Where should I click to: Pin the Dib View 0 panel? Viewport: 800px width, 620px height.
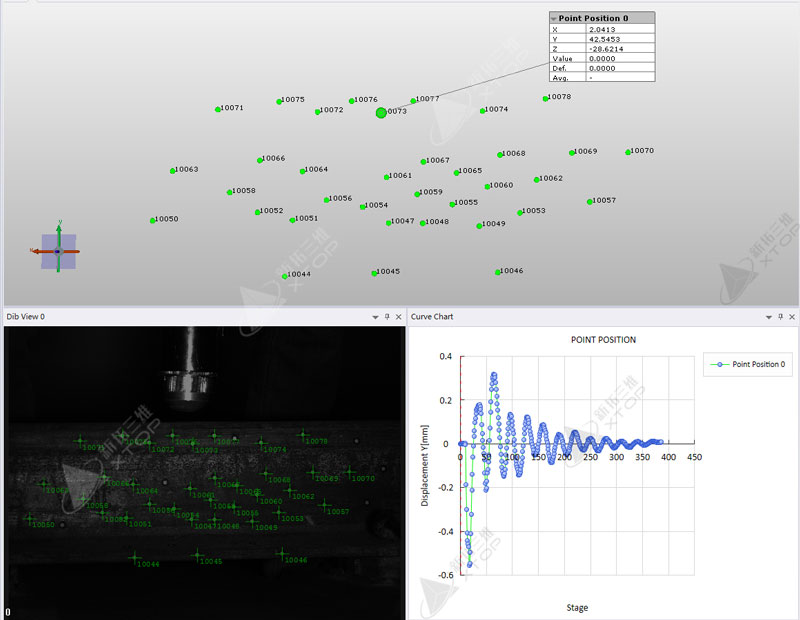pos(387,317)
